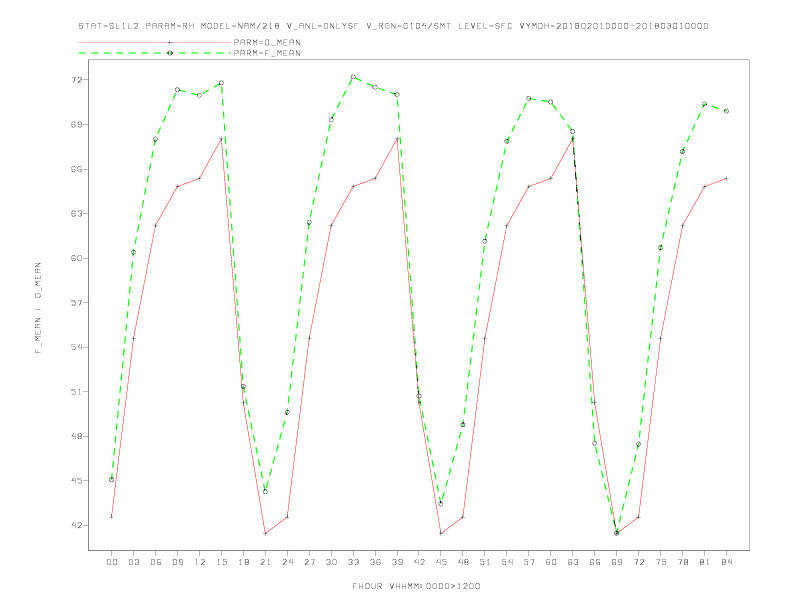Click the x-axis hour label 03
Viewport: 792px width, 612px height.
[x=133, y=562]
